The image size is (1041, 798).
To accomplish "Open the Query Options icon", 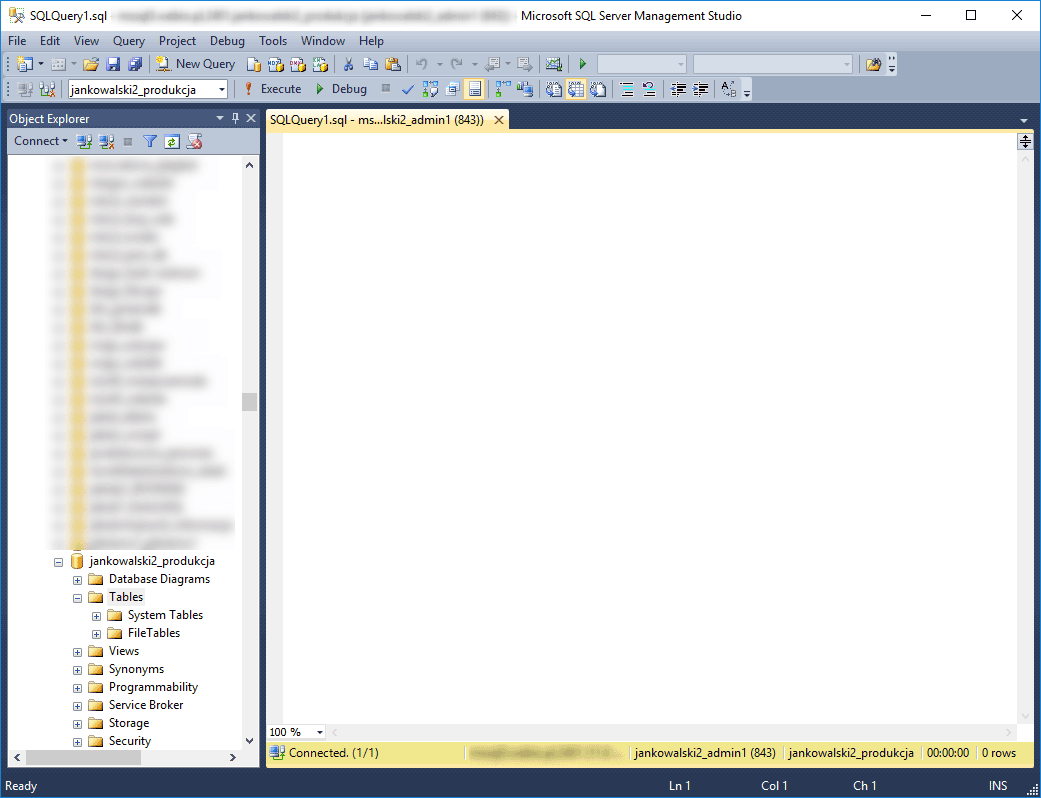I will [453, 89].
